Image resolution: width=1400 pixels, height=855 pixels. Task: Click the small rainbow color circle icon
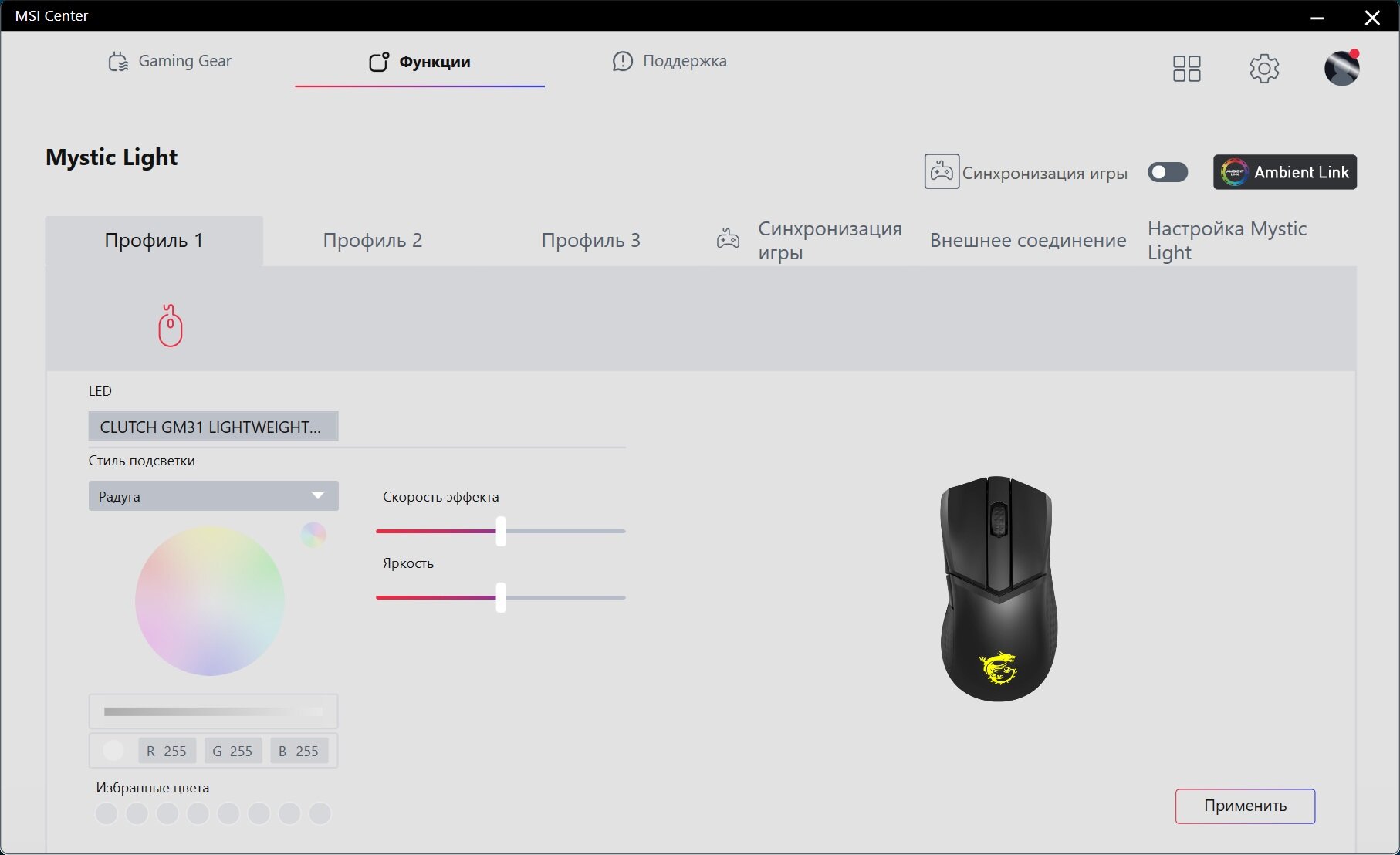click(x=313, y=535)
